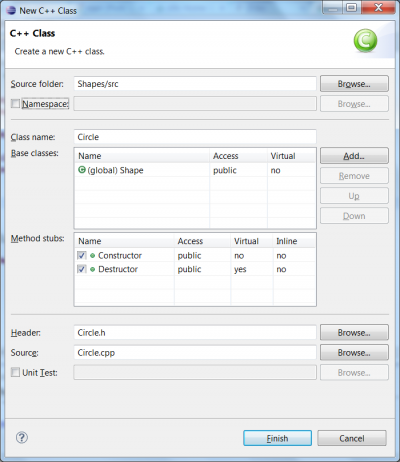This screenshot has width=400, height=462.
Task: Click the green dot icon next to Constructor
Action: click(x=93, y=256)
